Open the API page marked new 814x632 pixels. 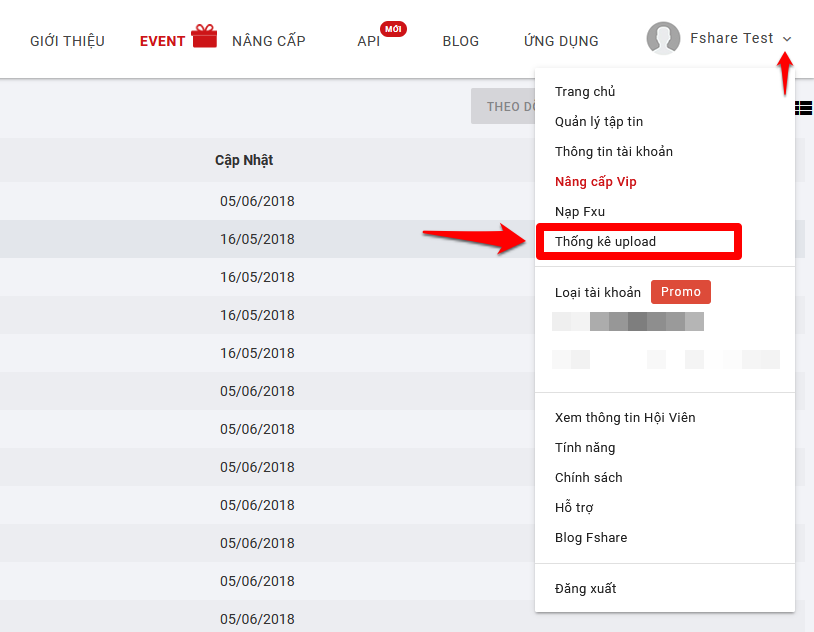coord(369,41)
